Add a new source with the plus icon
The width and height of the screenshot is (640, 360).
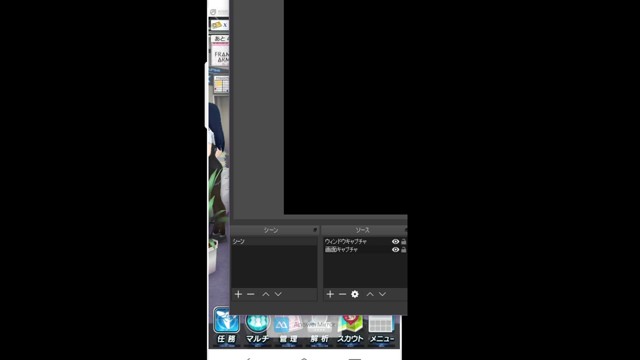(x=330, y=294)
